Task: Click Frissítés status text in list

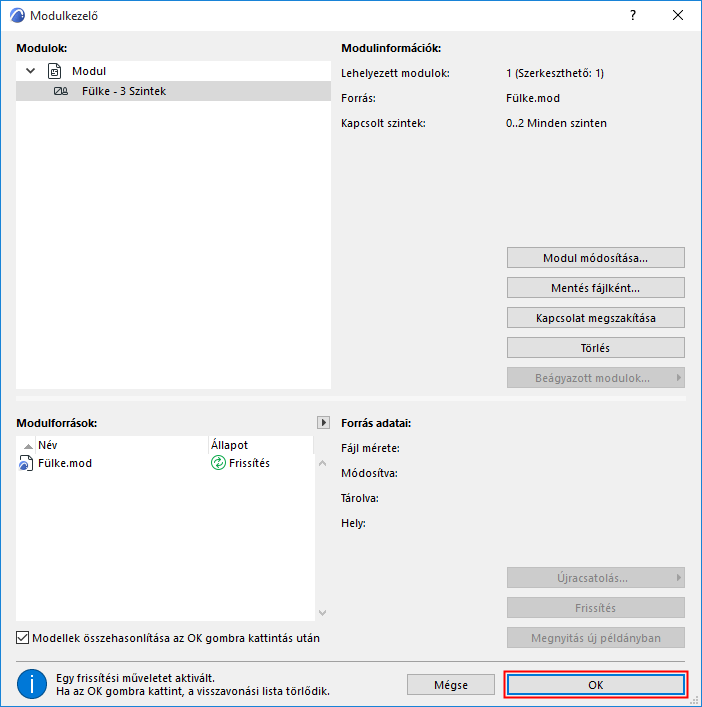Action: click(x=249, y=463)
